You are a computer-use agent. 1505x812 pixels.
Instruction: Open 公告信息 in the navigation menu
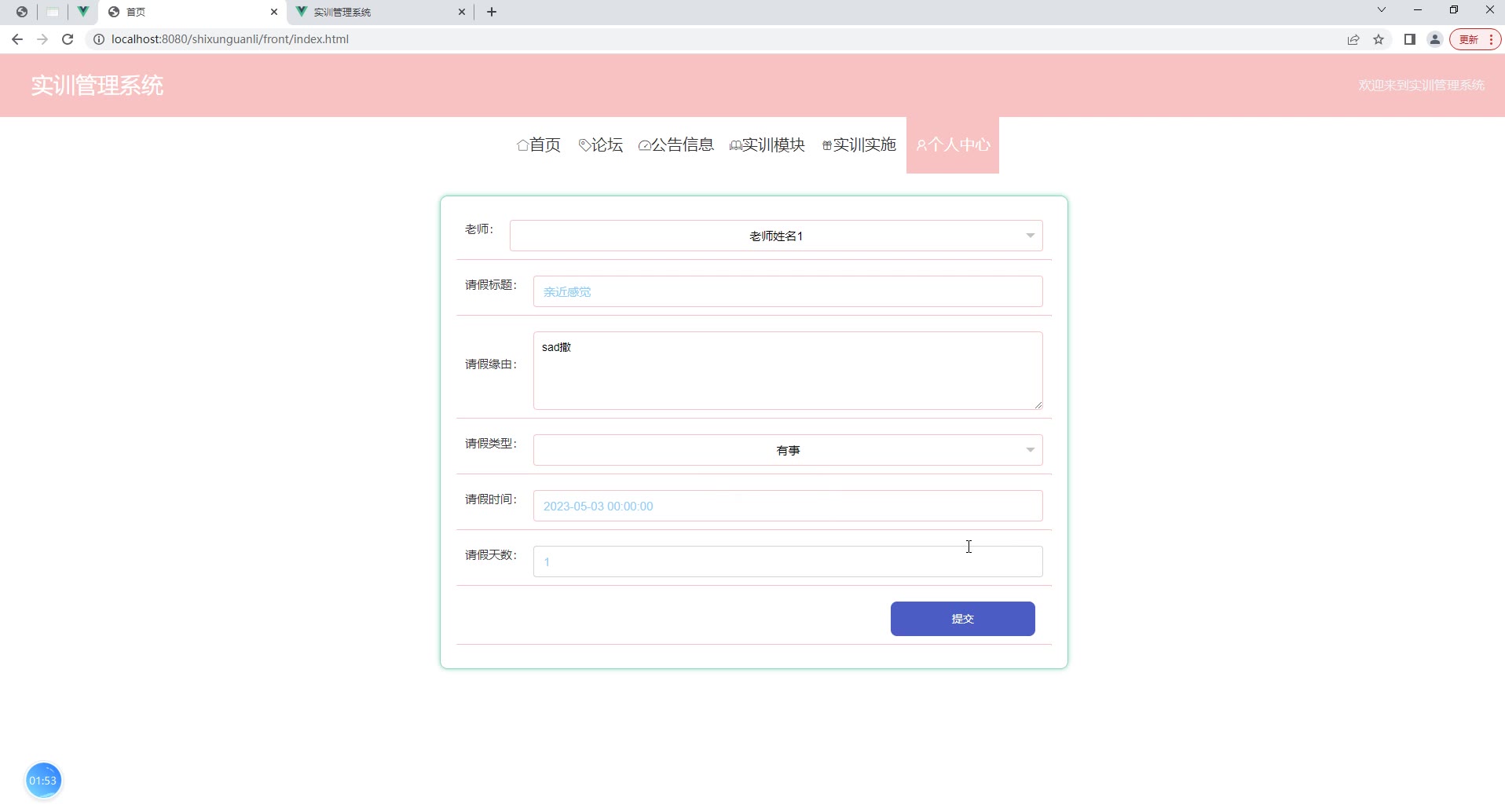point(676,145)
